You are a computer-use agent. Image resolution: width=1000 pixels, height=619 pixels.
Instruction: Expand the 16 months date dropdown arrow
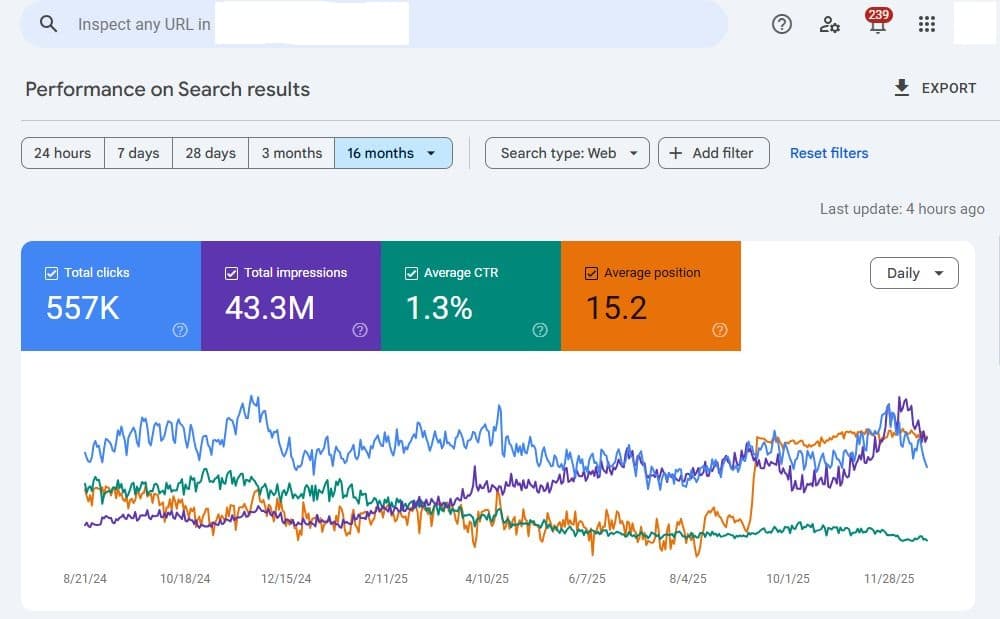(431, 153)
